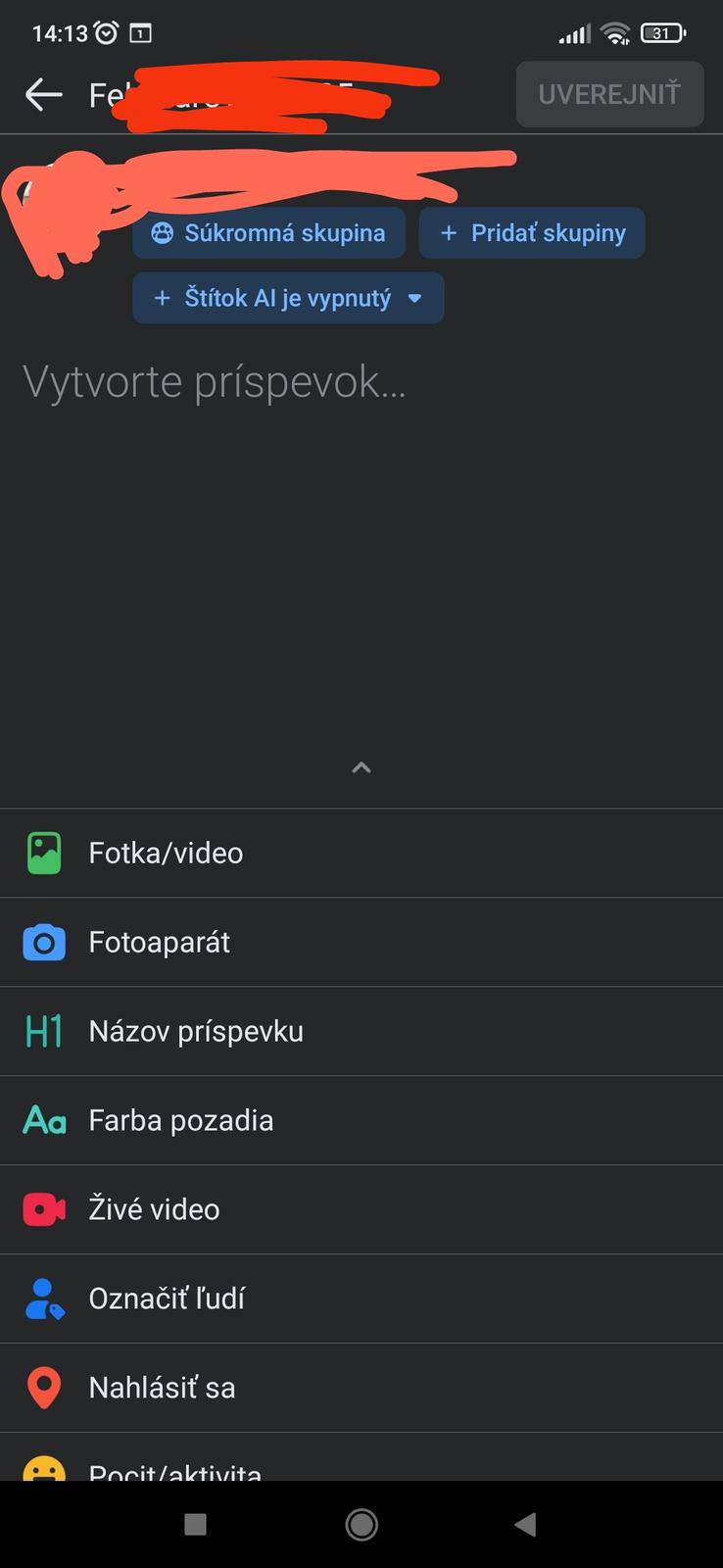Tap the green Fotka/video icon
This screenshot has width=723, height=1568.
(44, 853)
